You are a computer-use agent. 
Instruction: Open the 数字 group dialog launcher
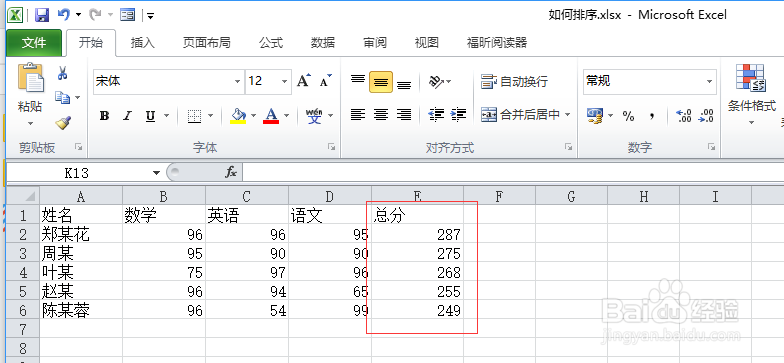click(711, 146)
